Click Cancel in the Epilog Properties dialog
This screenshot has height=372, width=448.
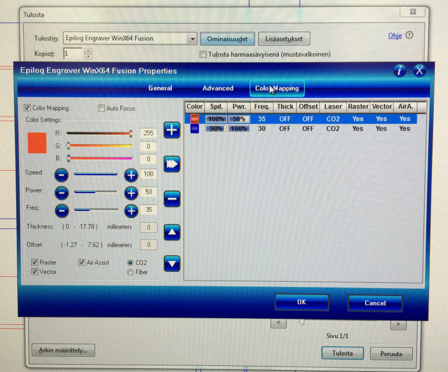pos(375,303)
